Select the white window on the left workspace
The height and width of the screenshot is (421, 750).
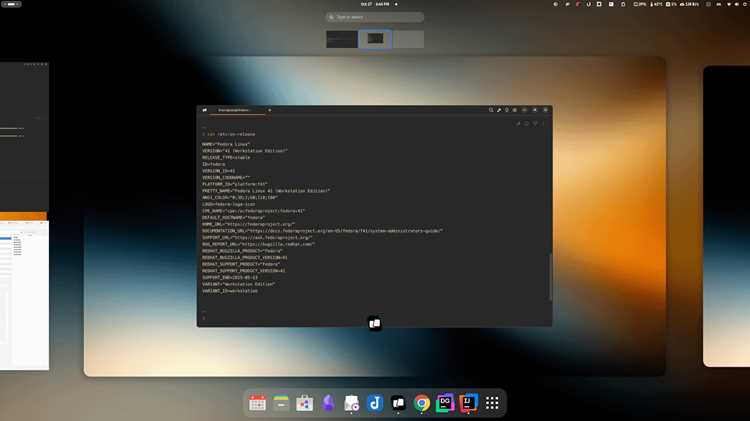(24, 295)
